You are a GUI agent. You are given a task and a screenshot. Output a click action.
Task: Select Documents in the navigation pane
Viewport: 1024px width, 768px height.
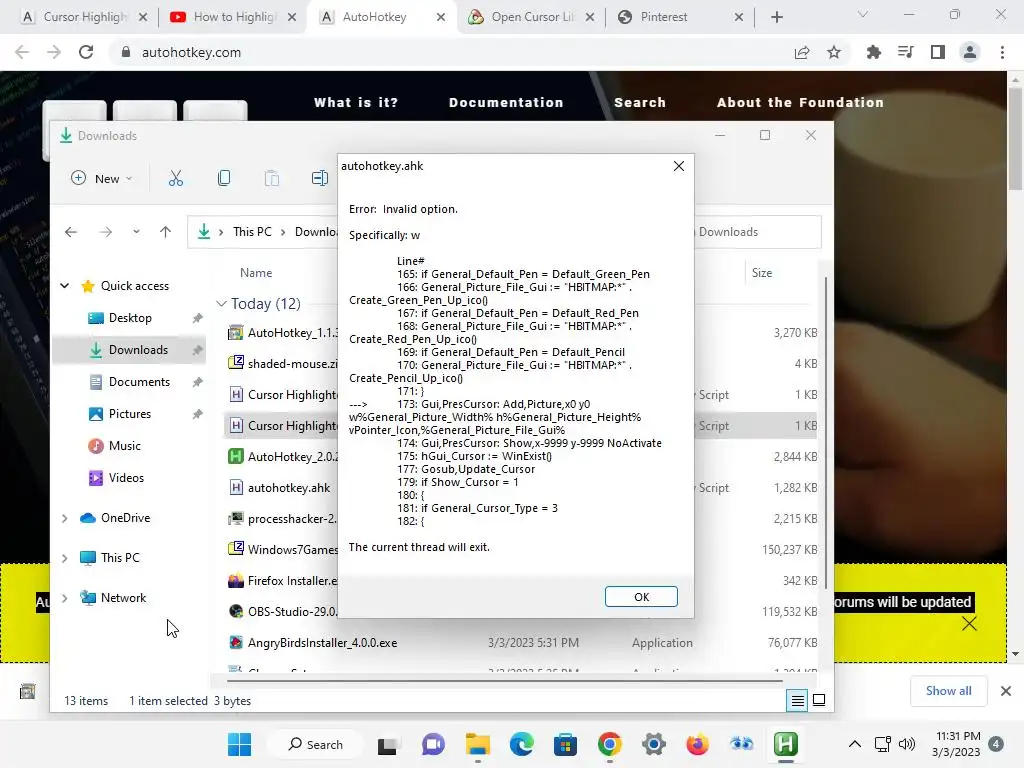[x=139, y=382]
